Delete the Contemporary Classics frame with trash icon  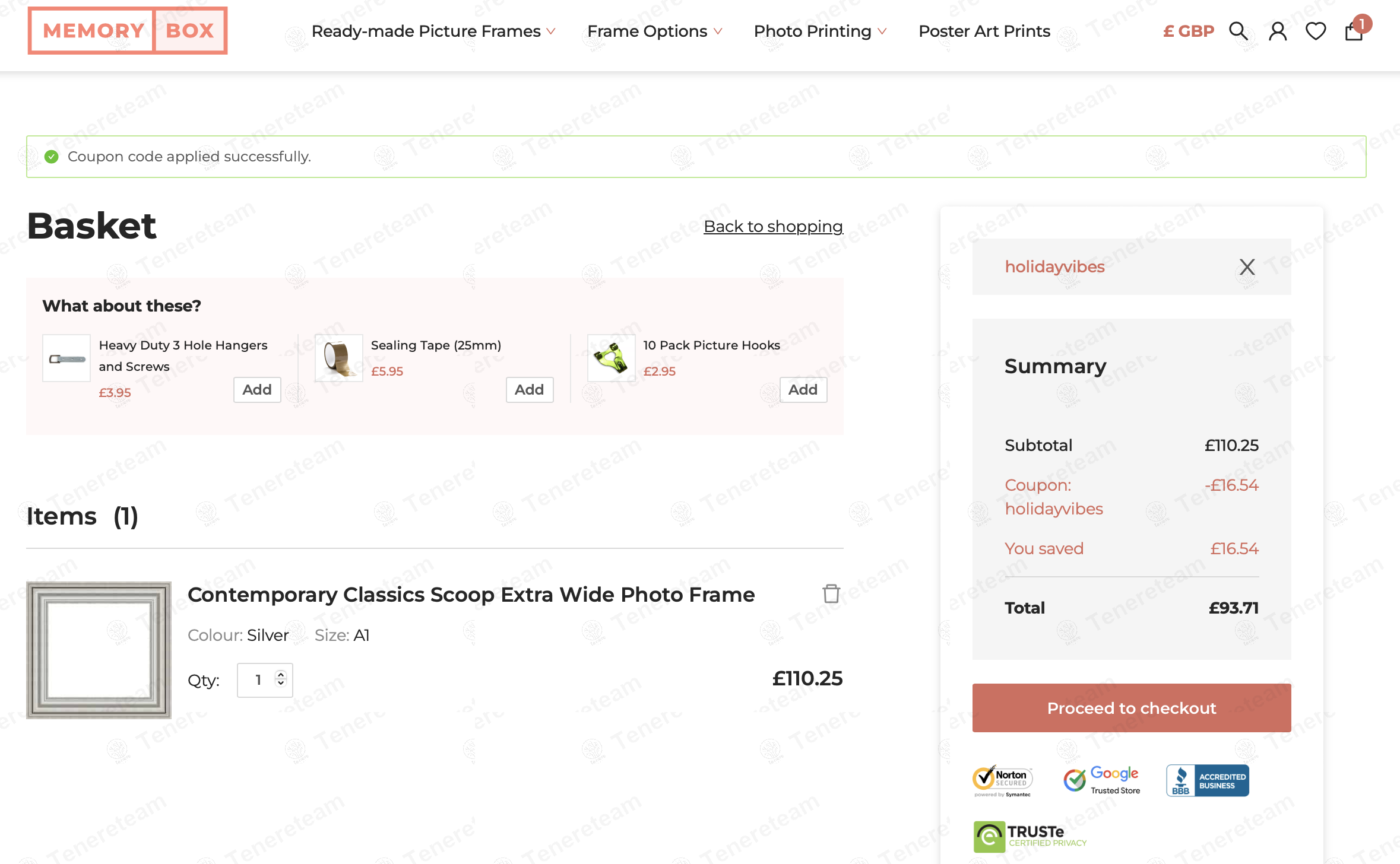(x=831, y=593)
